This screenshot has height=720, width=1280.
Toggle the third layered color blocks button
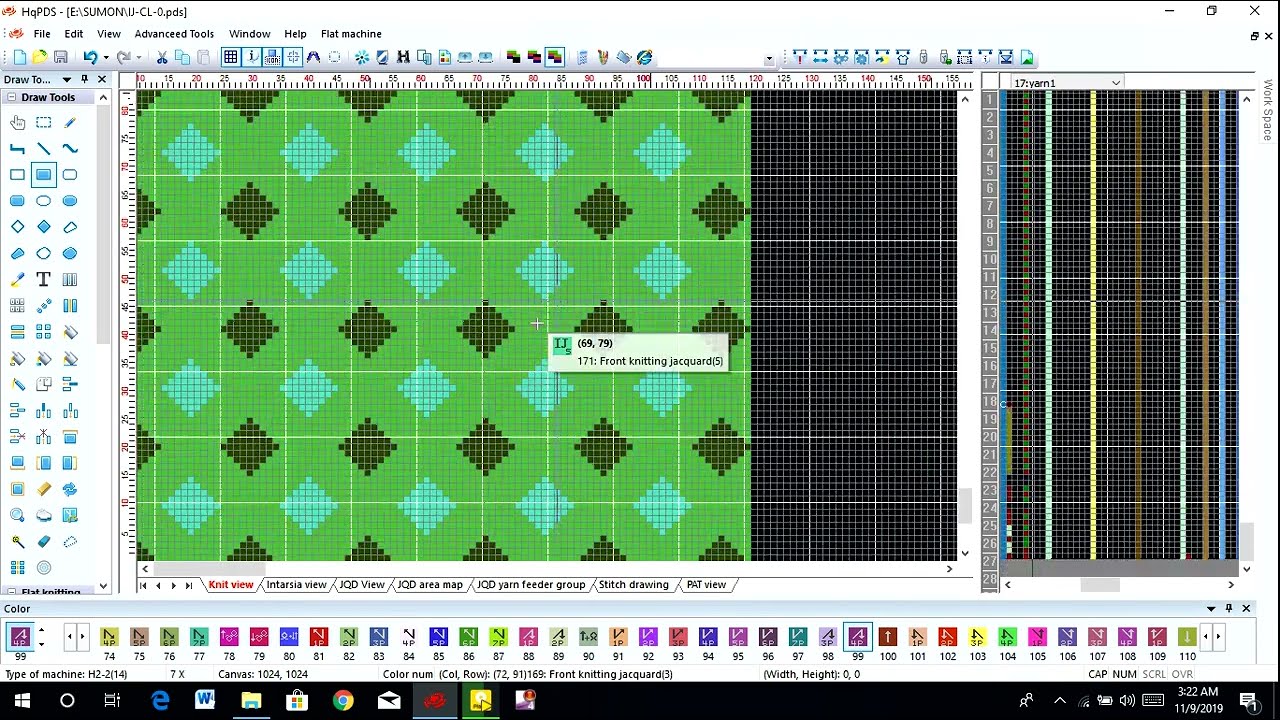[555, 57]
